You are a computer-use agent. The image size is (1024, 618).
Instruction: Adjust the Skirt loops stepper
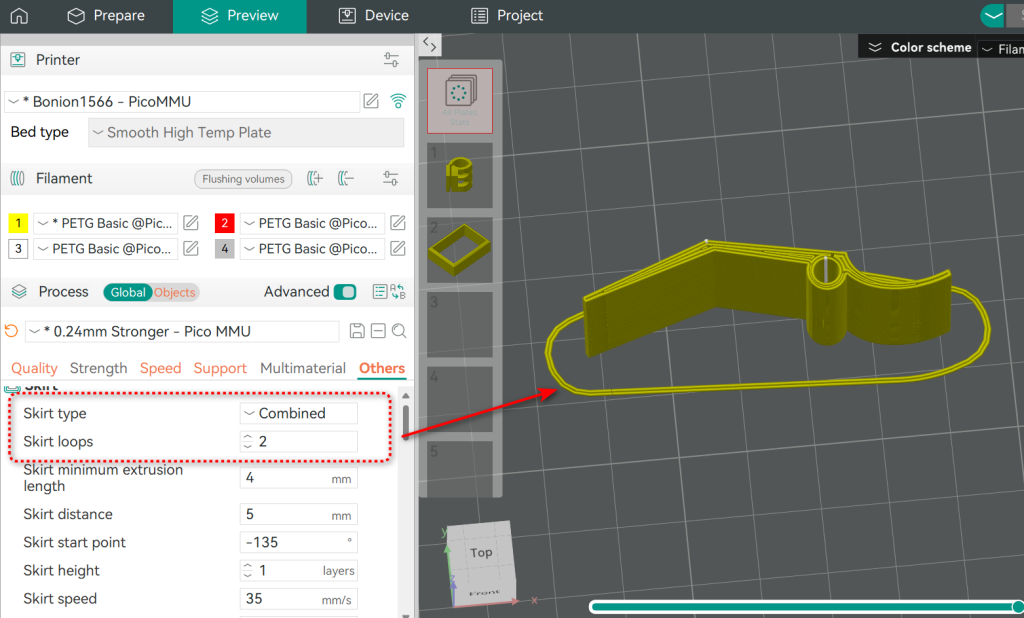(x=248, y=442)
